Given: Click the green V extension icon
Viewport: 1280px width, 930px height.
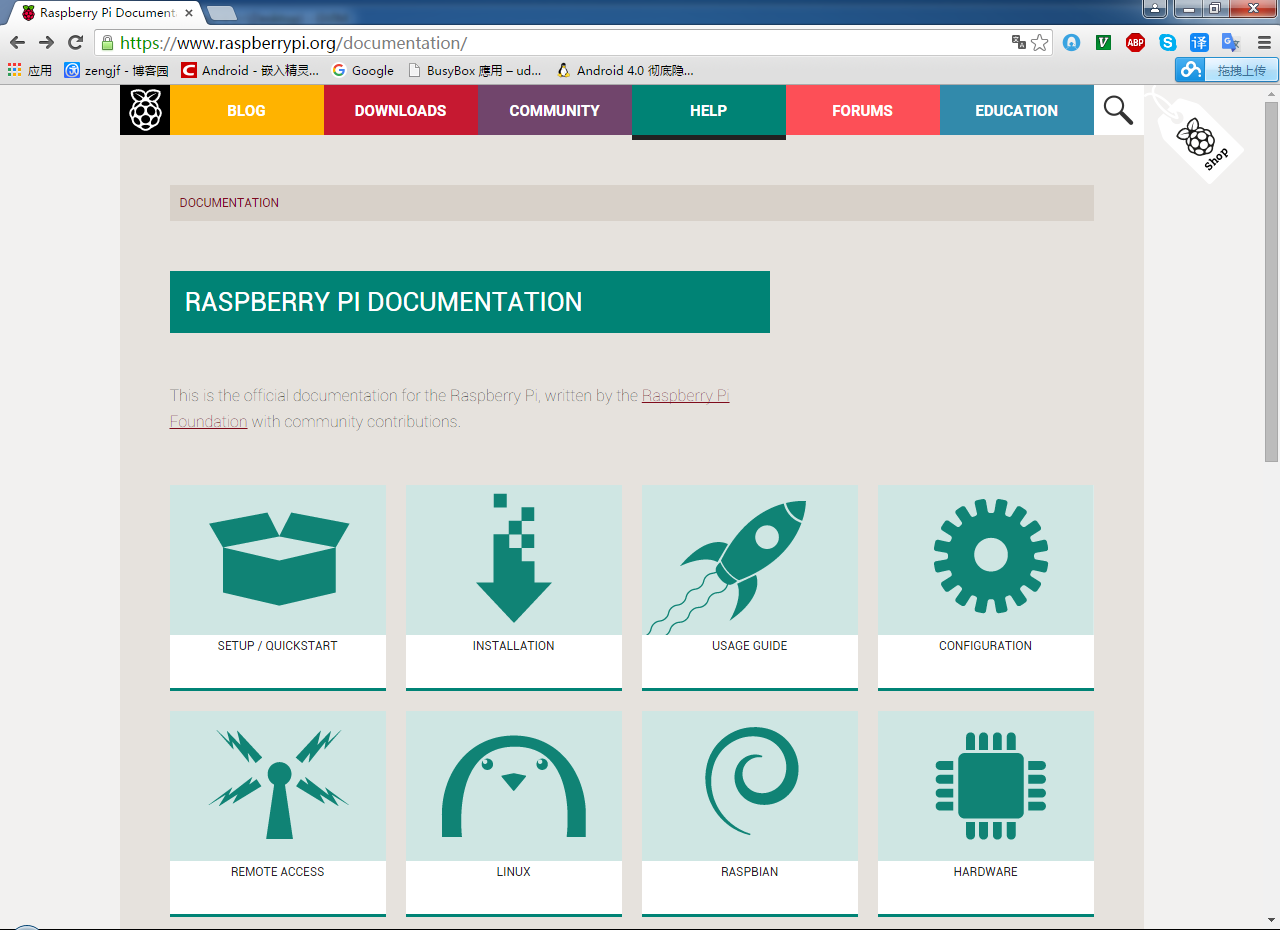Looking at the screenshot, I should tap(1103, 42).
